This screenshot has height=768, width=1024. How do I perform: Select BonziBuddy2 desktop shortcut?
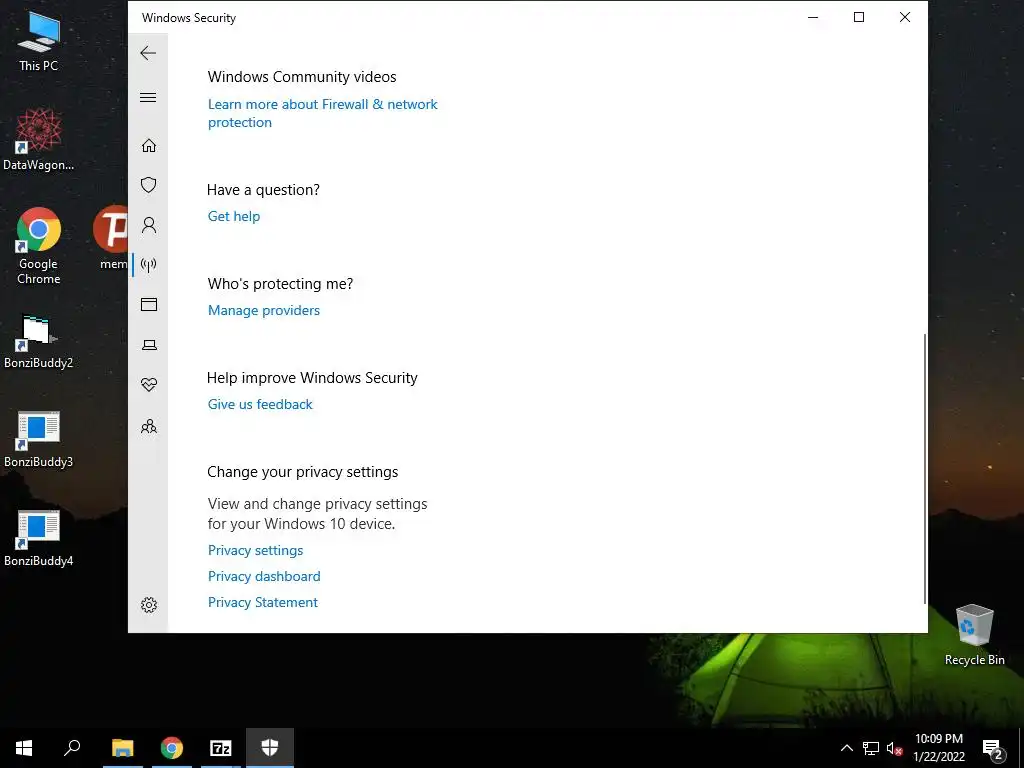pyautogui.click(x=39, y=341)
